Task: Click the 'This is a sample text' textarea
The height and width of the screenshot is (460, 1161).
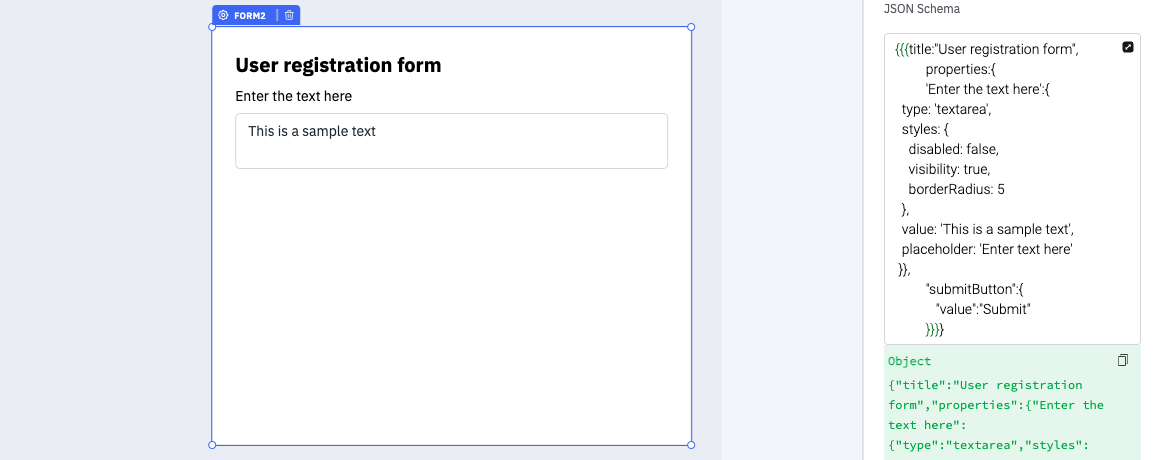Action: (451, 141)
